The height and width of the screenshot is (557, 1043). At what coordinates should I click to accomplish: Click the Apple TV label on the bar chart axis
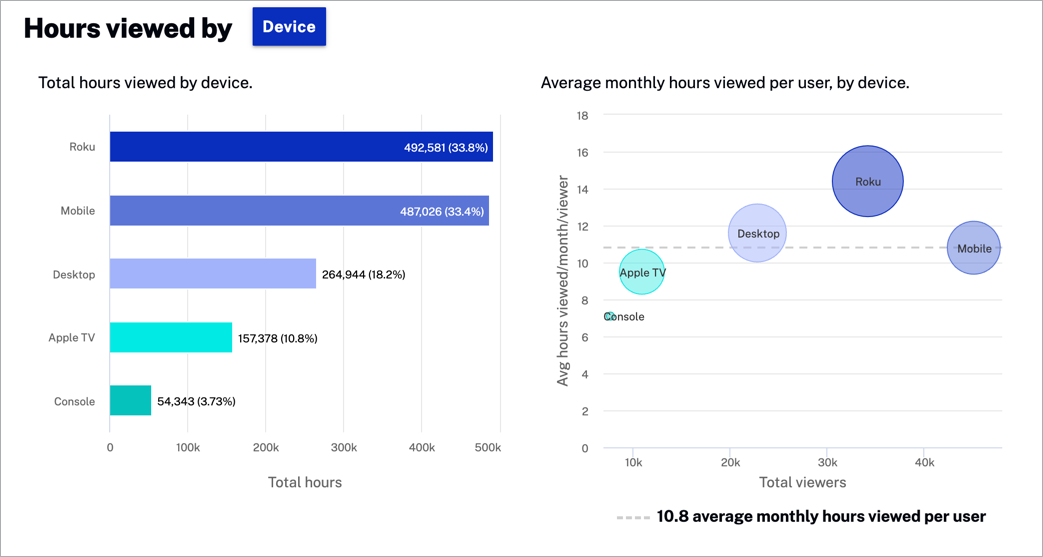click(x=72, y=338)
